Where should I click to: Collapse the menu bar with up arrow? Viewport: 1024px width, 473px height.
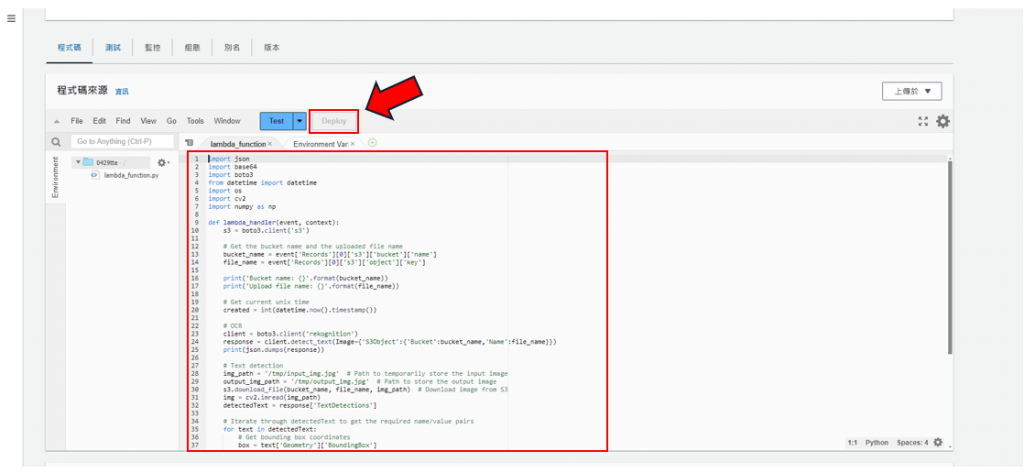[57, 122]
